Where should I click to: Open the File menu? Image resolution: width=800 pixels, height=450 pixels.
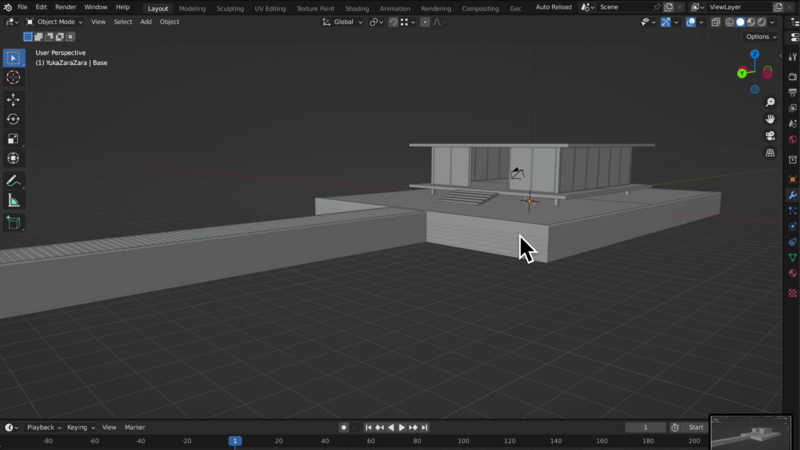pyautogui.click(x=22, y=7)
